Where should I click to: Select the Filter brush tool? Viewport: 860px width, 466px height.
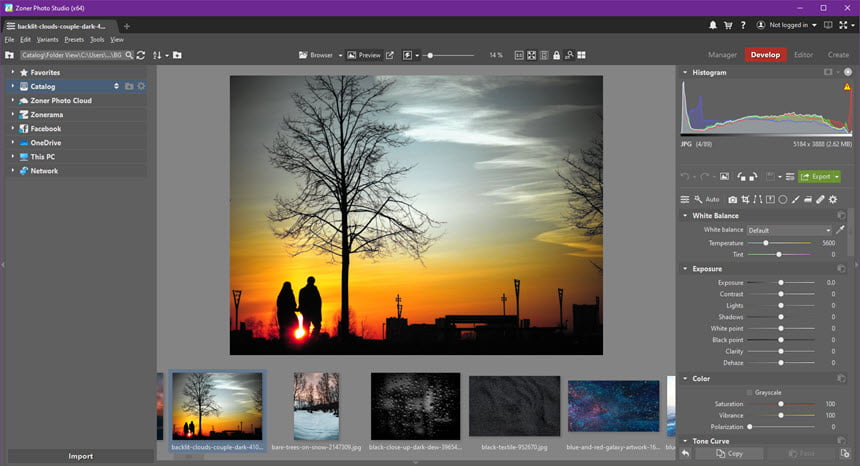tap(795, 200)
